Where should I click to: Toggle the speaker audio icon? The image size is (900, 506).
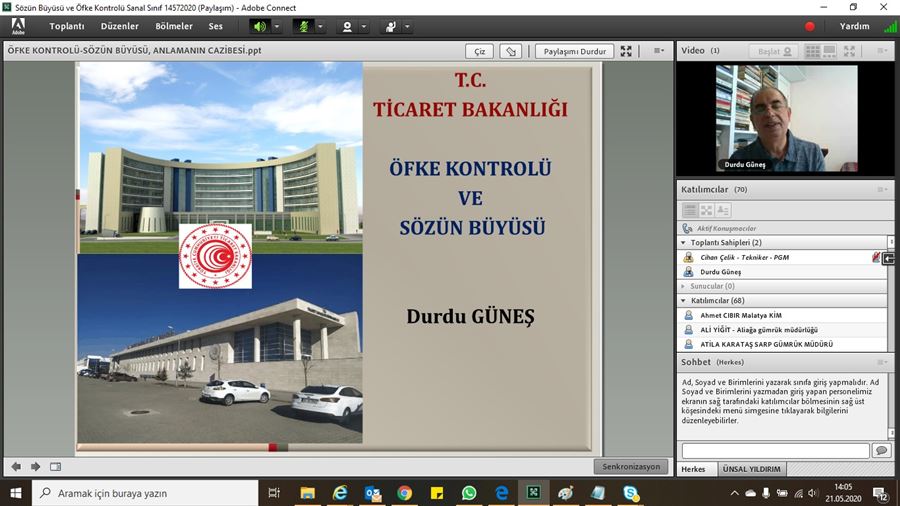coord(260,26)
